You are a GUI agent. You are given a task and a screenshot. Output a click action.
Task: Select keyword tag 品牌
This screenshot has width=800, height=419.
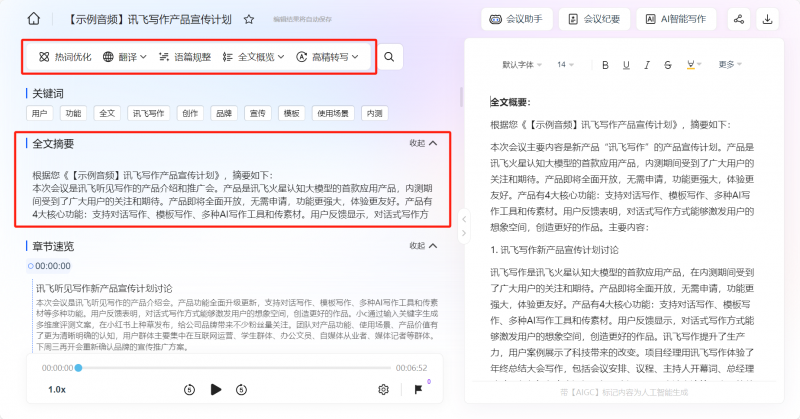(x=224, y=113)
